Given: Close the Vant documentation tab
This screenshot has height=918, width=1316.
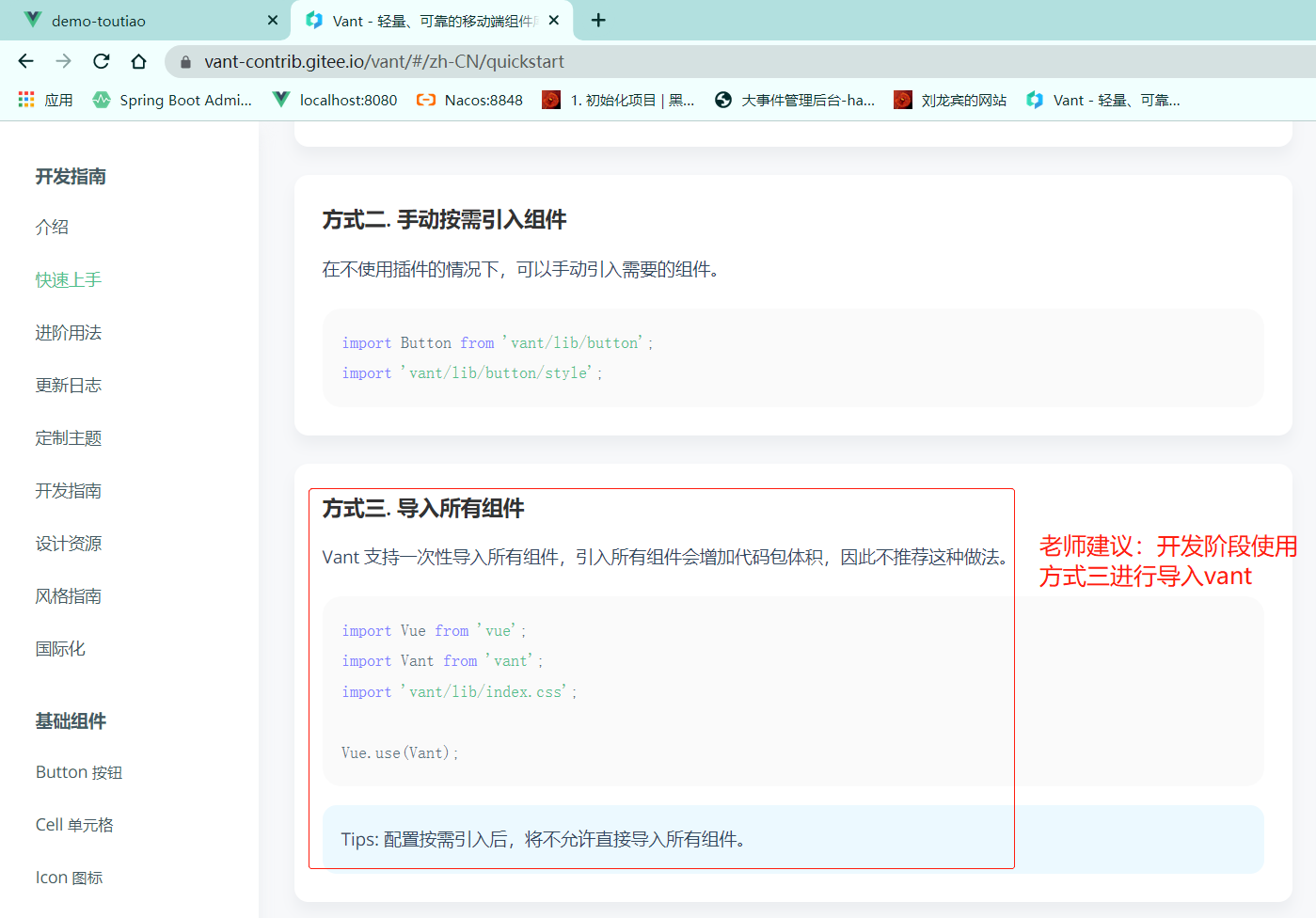Looking at the screenshot, I should [x=554, y=20].
